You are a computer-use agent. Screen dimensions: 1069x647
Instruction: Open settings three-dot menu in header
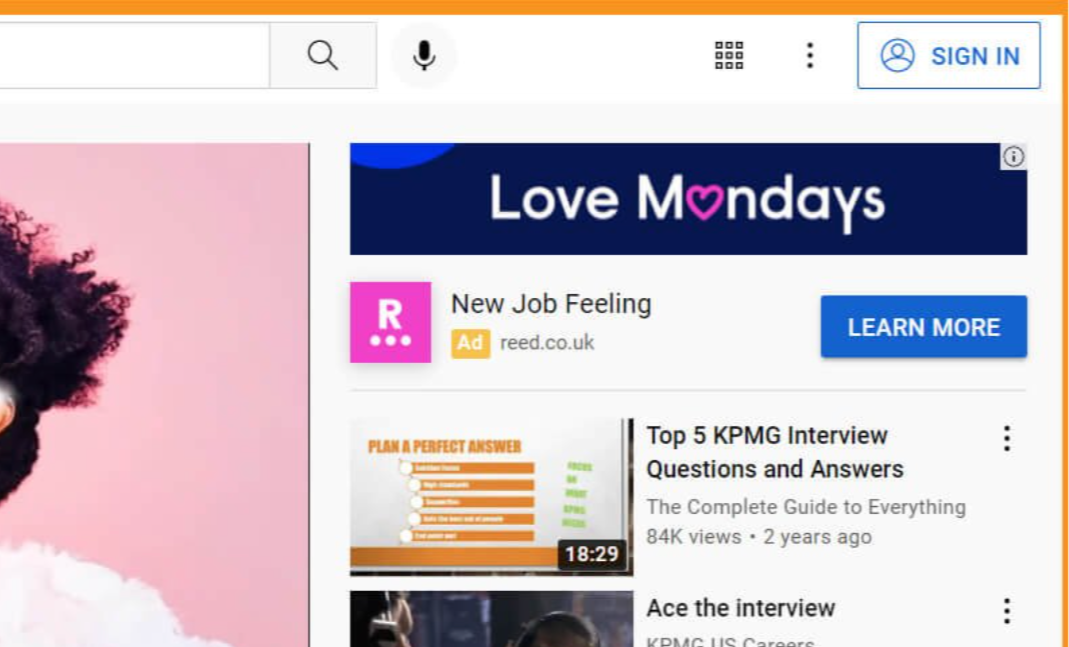tap(810, 55)
